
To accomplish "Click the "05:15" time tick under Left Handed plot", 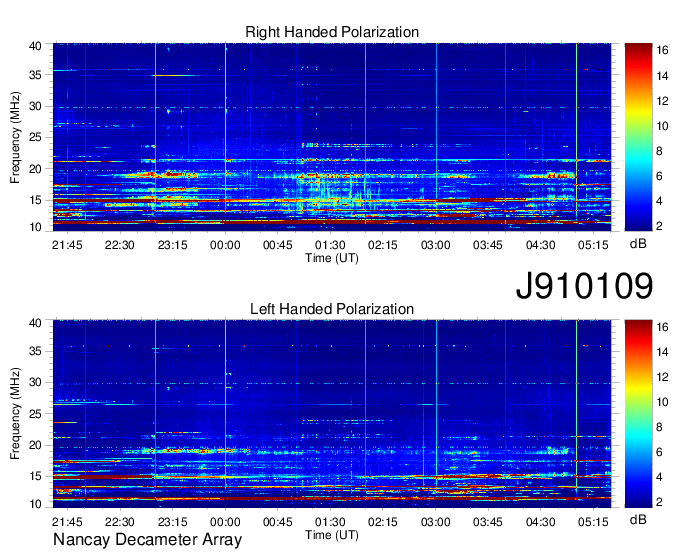I will coord(593,522).
